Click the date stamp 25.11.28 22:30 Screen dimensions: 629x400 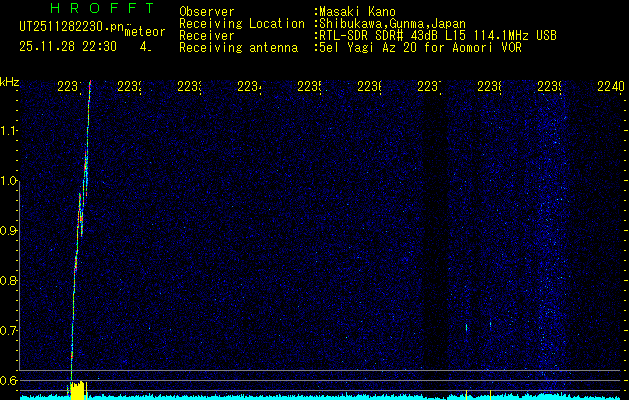68,47
